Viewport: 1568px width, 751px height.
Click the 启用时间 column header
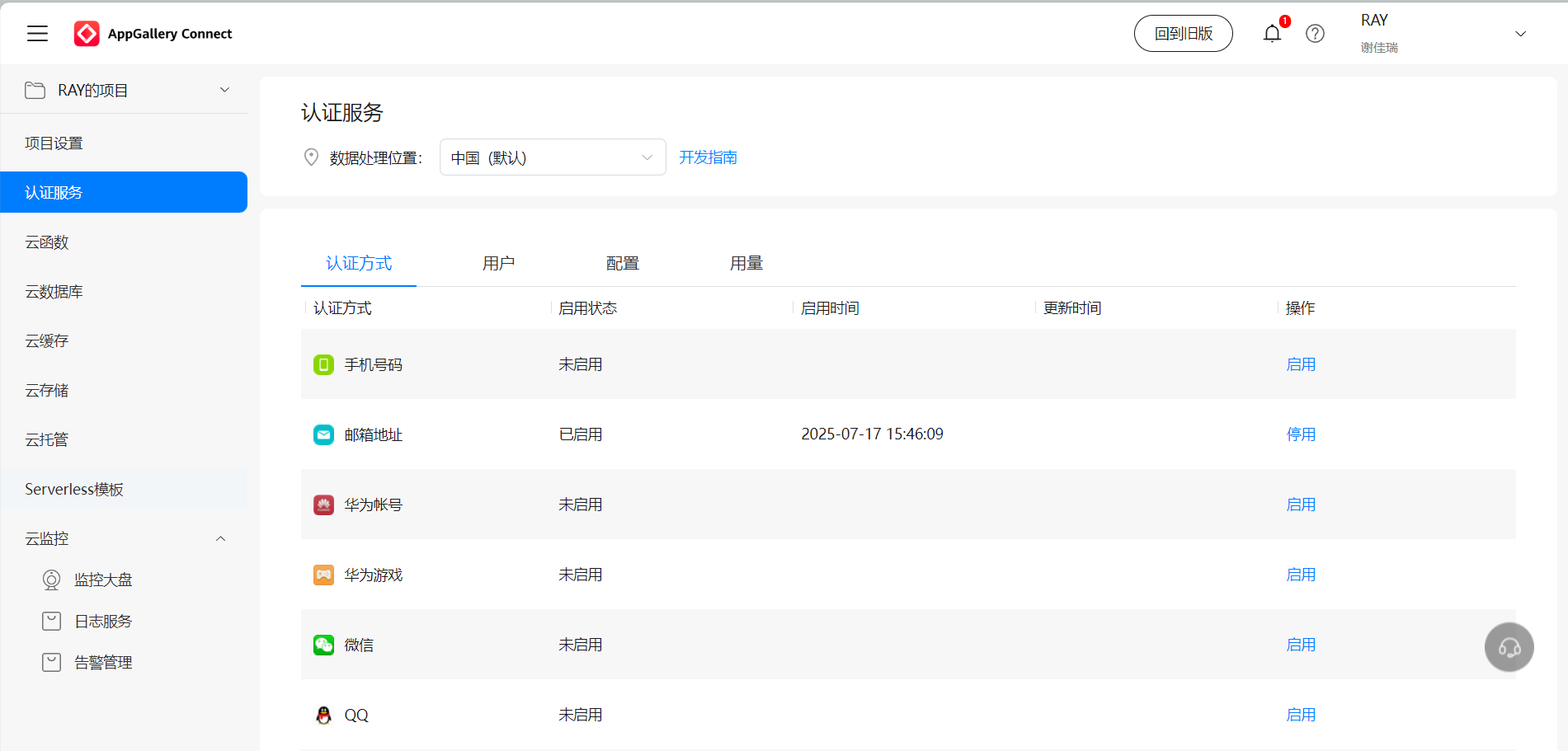[830, 308]
